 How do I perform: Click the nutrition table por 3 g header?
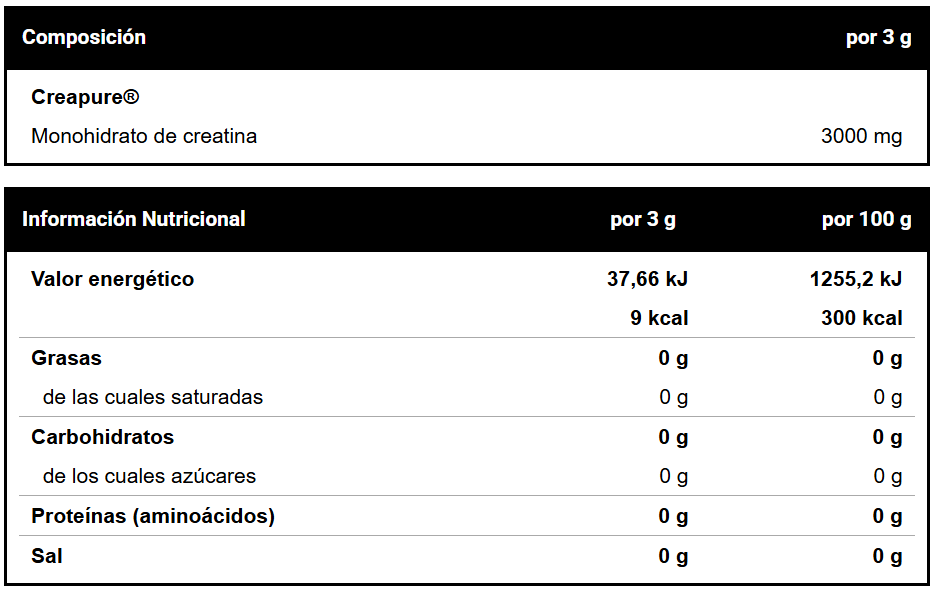coord(643,220)
